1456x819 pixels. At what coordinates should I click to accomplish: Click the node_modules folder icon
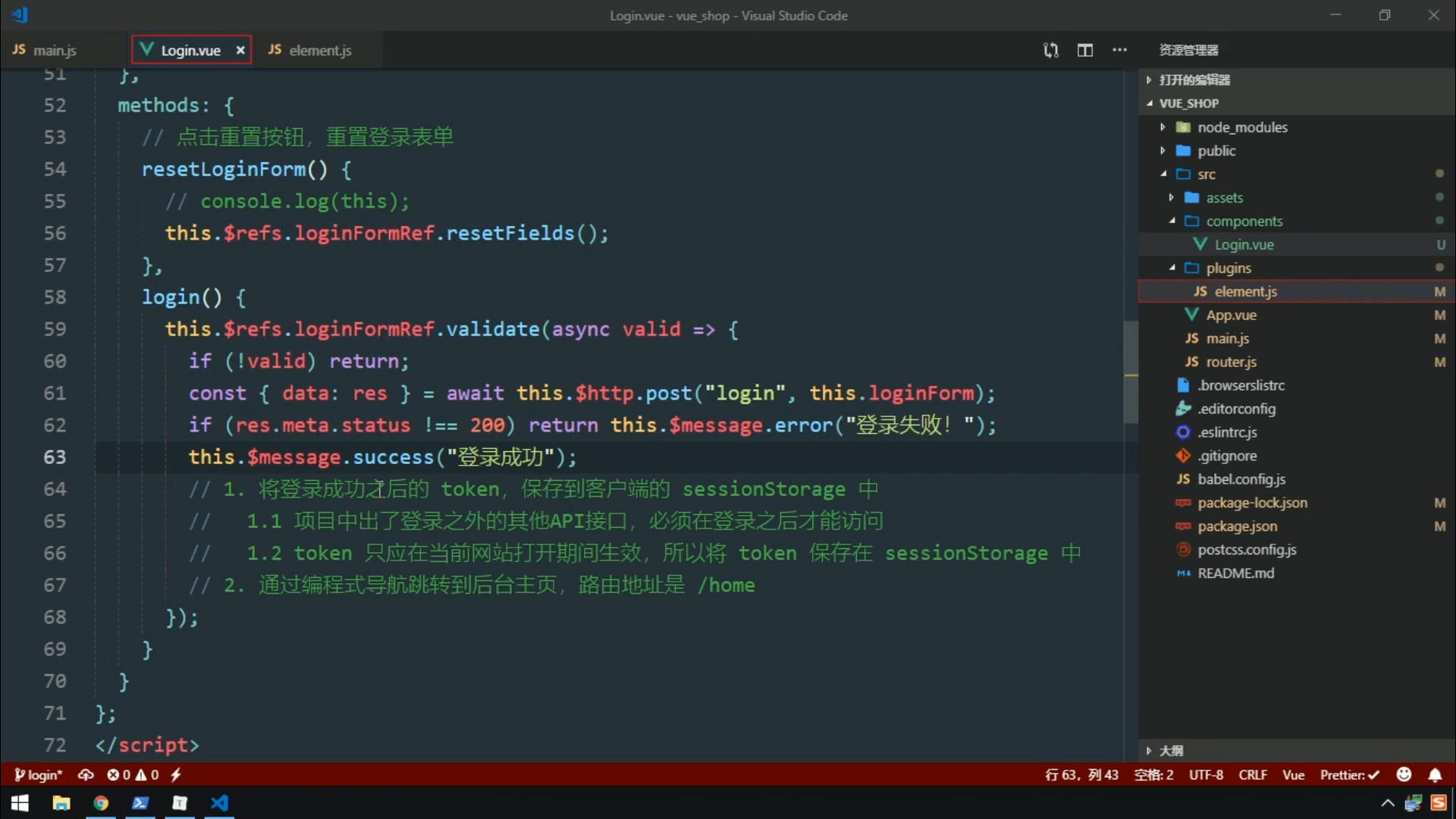[1183, 127]
